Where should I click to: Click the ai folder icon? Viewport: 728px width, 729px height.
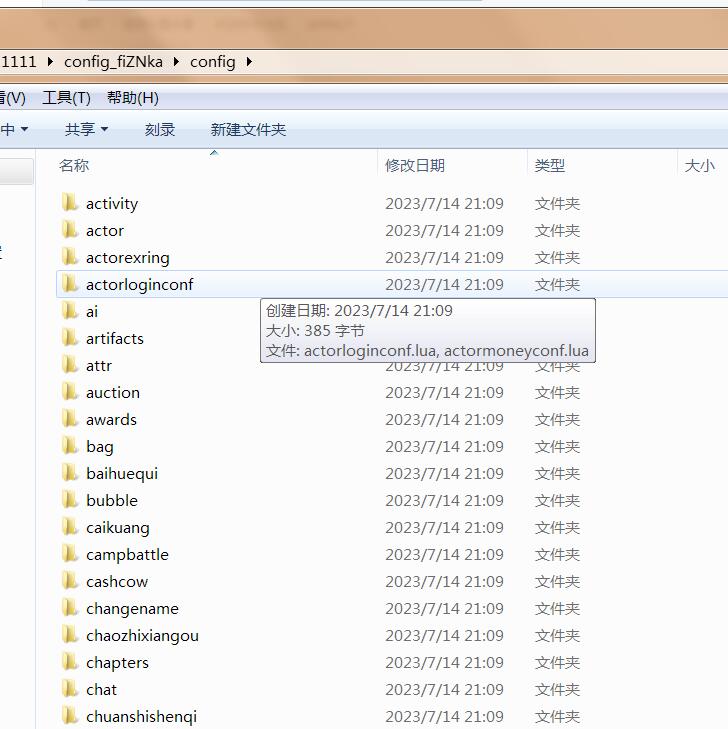70,311
